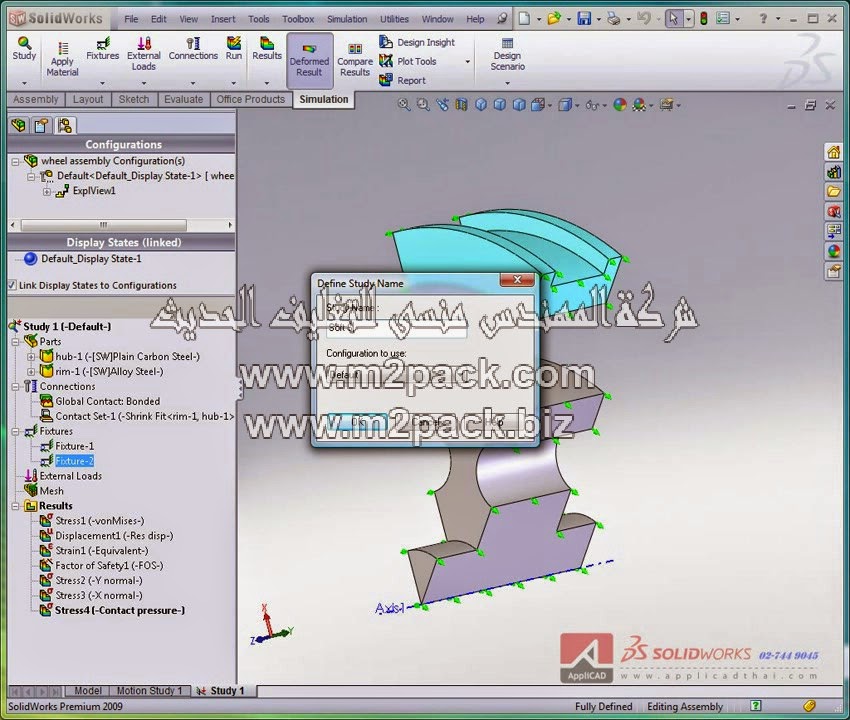
Task: Run the simulation study
Action: [234, 49]
